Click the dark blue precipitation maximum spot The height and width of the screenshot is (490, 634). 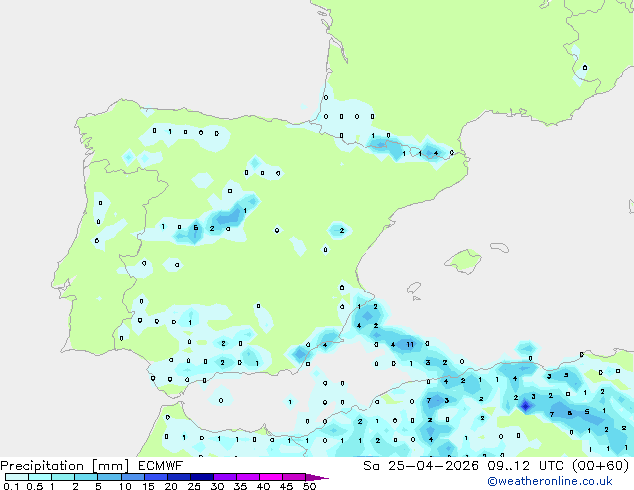click(525, 406)
